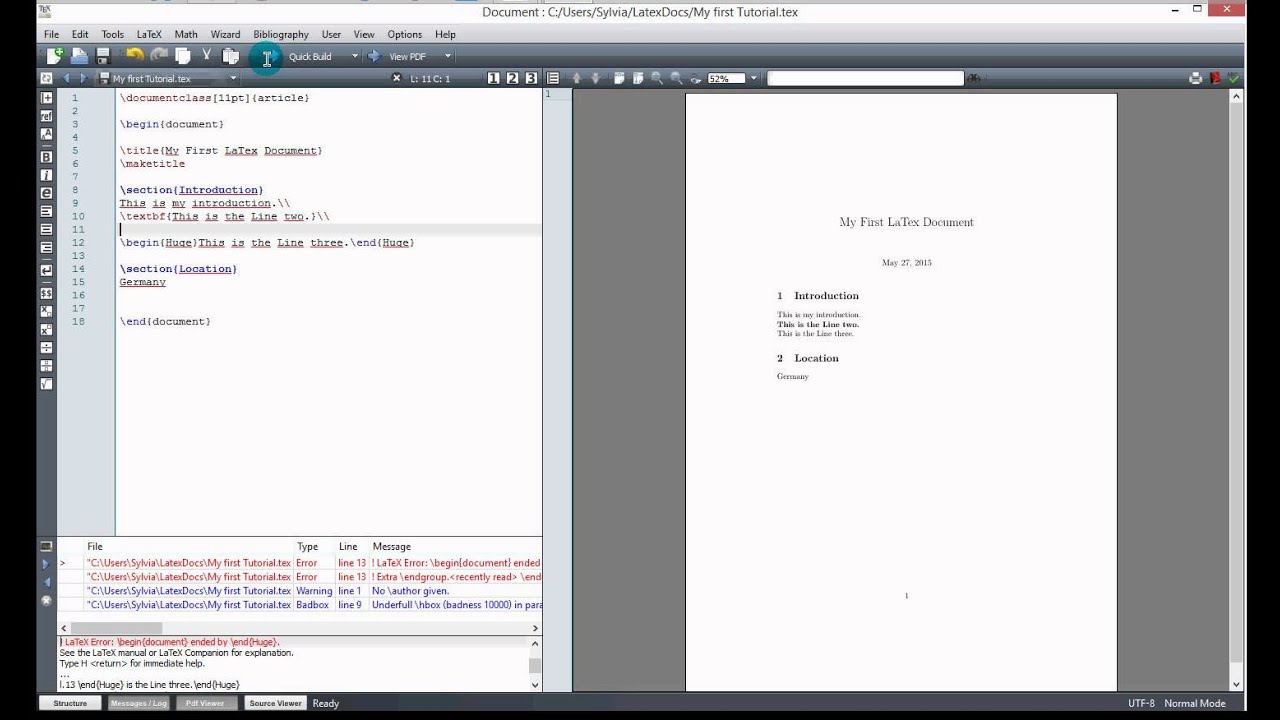This screenshot has height=720, width=1280.
Task: Zoom in on the PDF viewer
Action: [x=657, y=78]
